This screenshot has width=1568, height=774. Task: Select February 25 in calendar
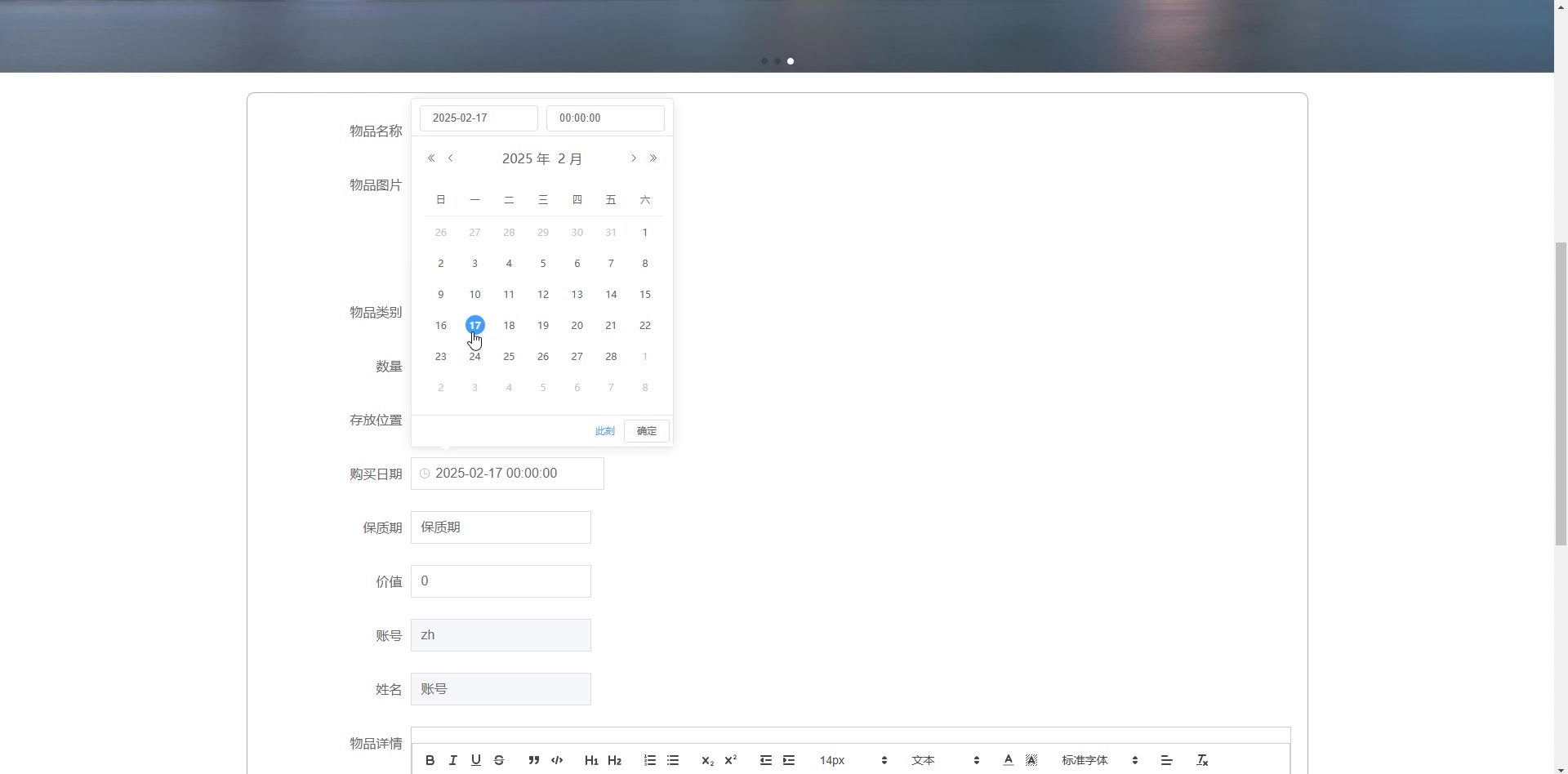[x=509, y=357]
